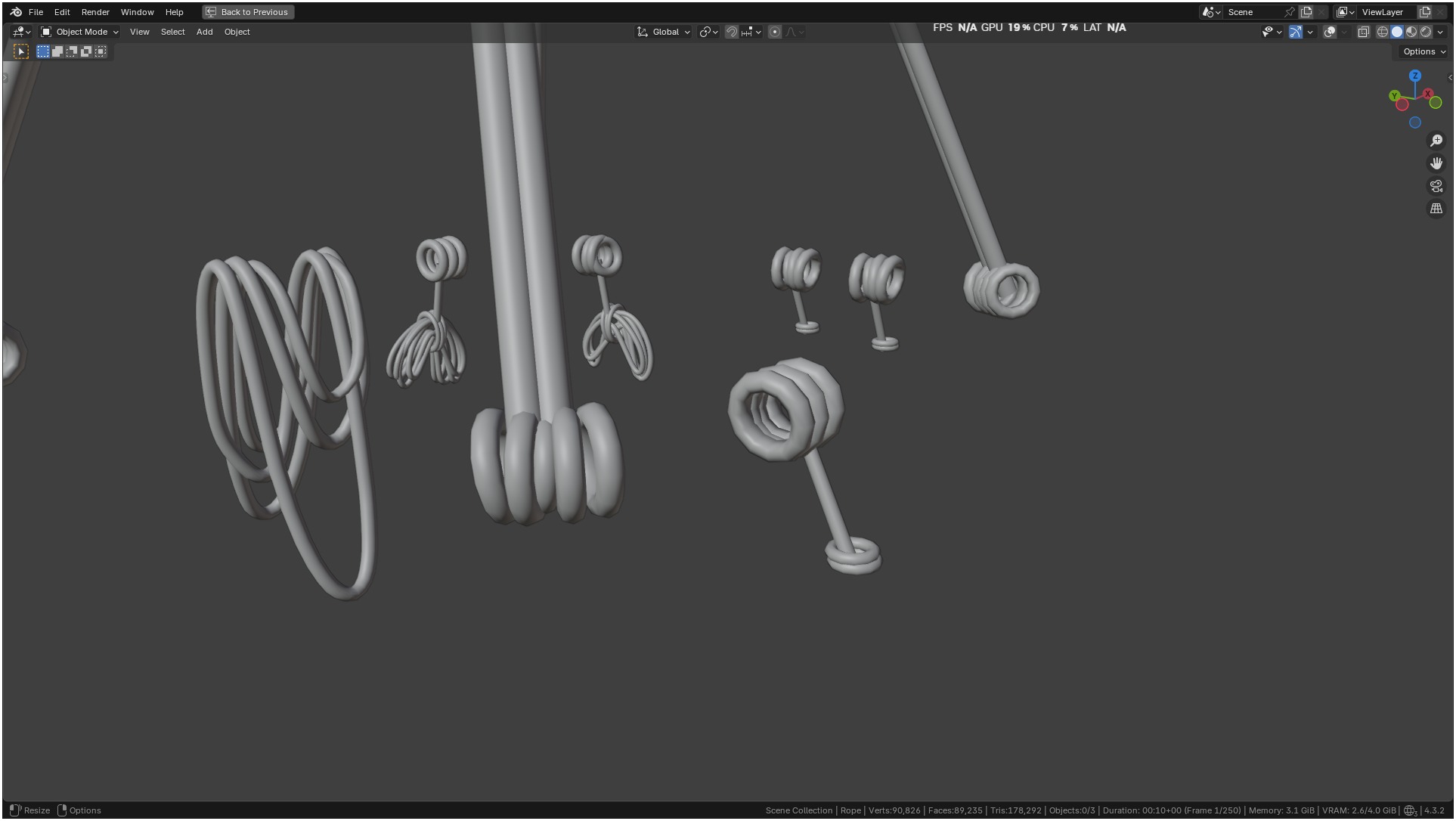1456x821 pixels.
Task: Choose subtract selection mode icon
Action: 72,51
